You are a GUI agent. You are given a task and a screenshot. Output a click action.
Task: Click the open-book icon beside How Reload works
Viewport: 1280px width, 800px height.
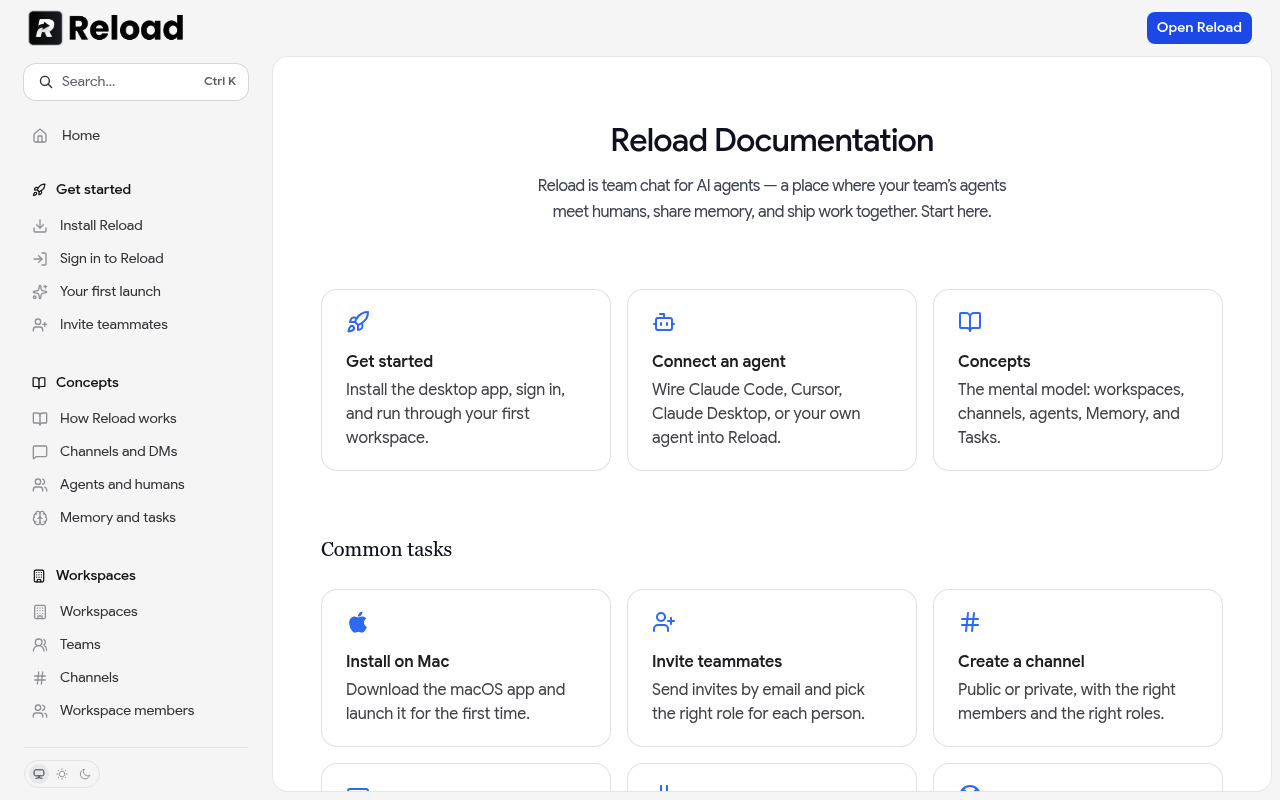[40, 419]
